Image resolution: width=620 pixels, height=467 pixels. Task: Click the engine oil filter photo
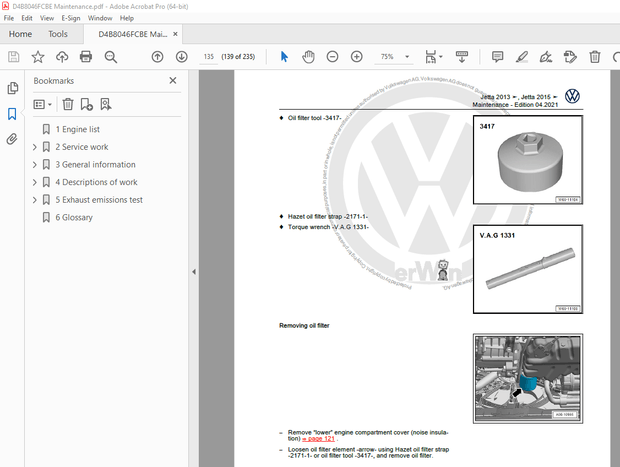528,378
